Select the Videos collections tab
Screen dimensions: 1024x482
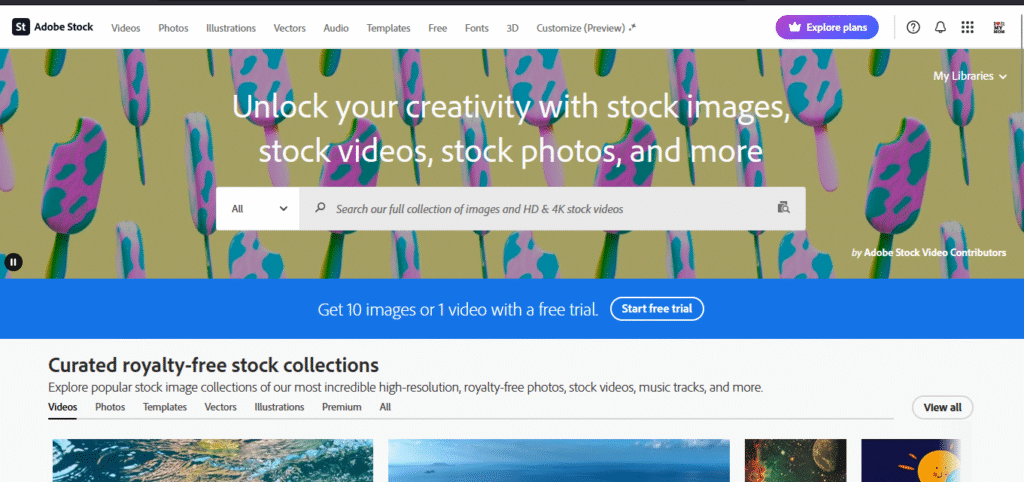[x=63, y=407]
